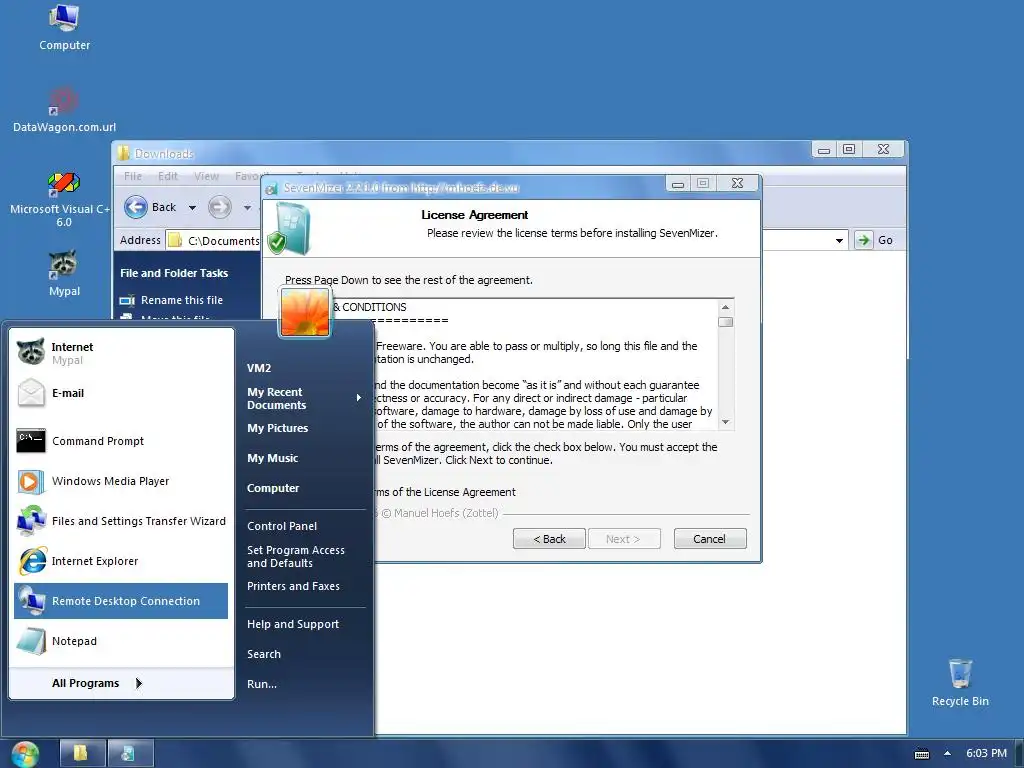Launch the Mypal desktop icon
This screenshot has width=1024, height=768.
click(x=64, y=273)
